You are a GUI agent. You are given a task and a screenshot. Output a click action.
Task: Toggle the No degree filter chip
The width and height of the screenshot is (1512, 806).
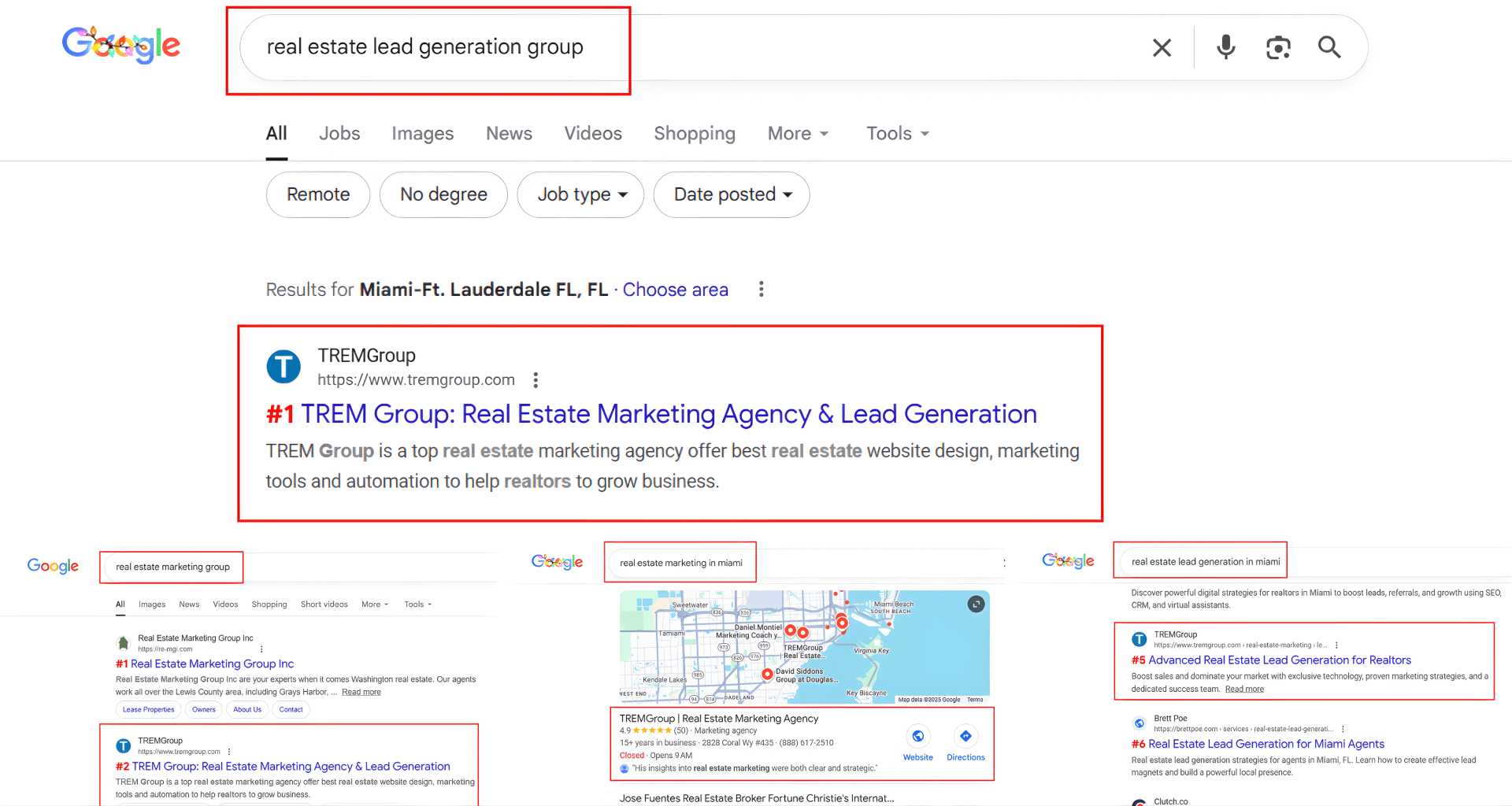pos(443,194)
